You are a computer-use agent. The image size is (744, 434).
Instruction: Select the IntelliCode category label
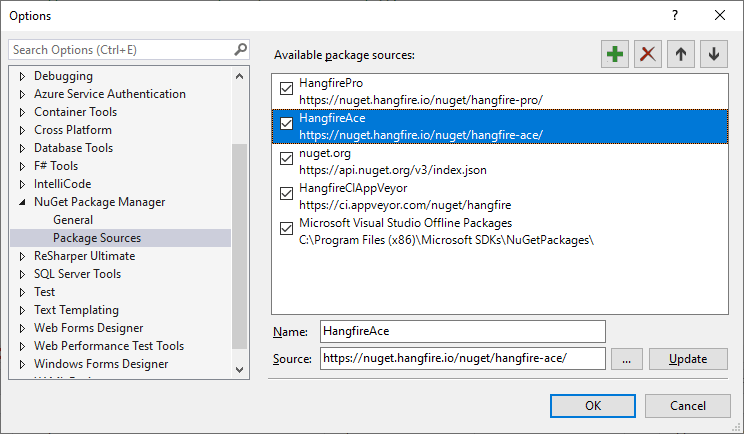tap(62, 184)
